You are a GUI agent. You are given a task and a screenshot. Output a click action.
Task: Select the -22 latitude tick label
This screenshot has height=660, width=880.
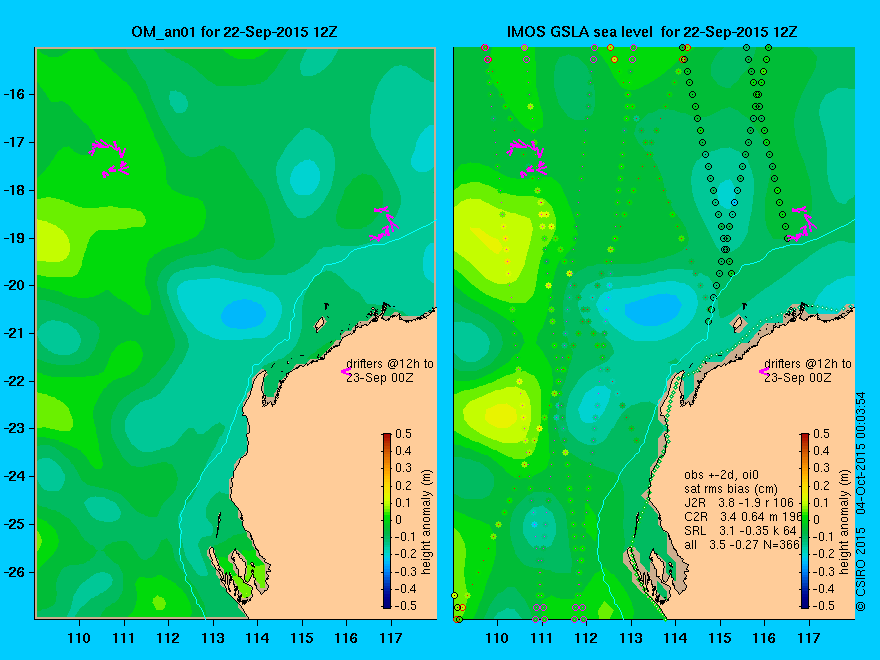point(15,381)
